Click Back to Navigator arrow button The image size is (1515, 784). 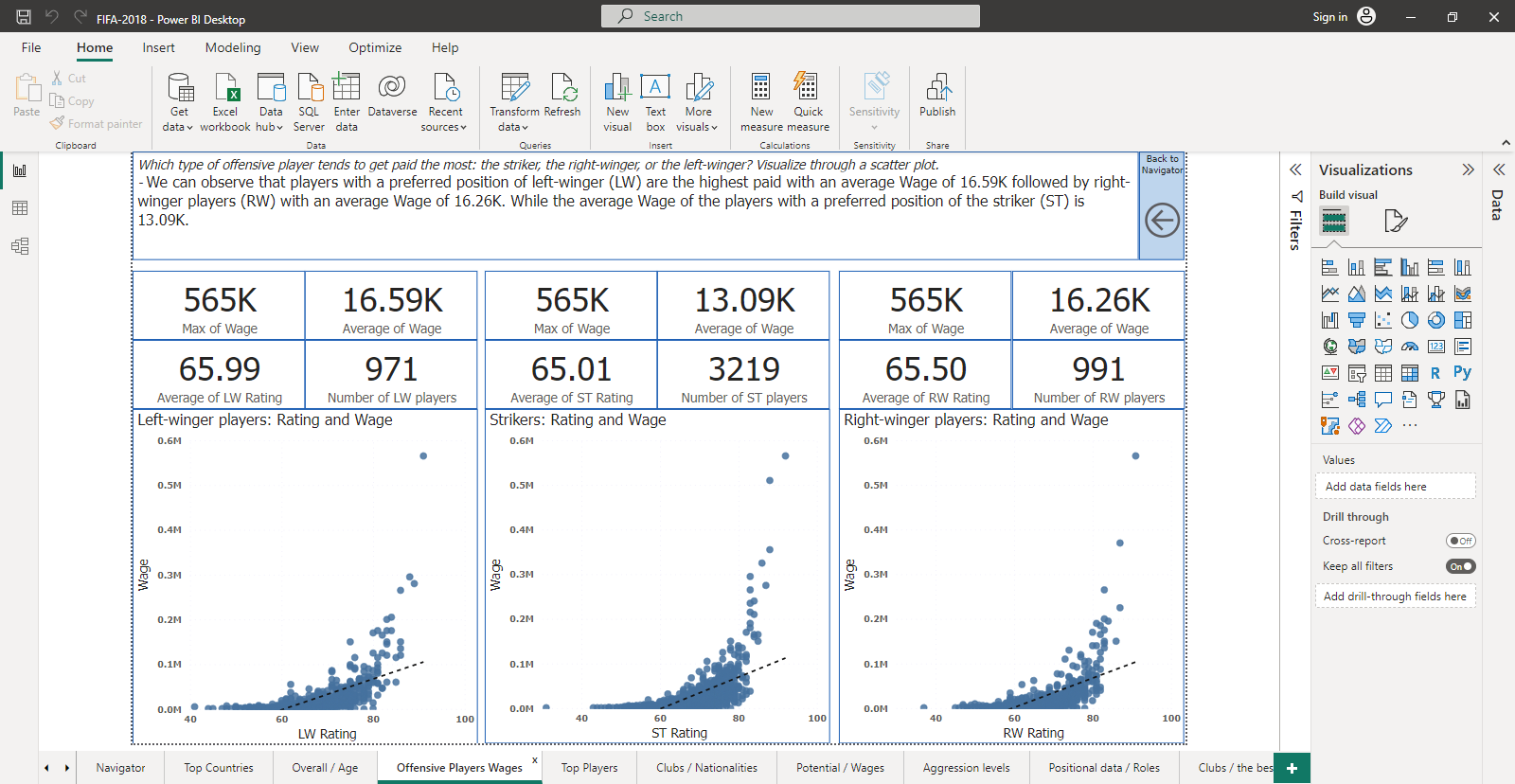1162,221
